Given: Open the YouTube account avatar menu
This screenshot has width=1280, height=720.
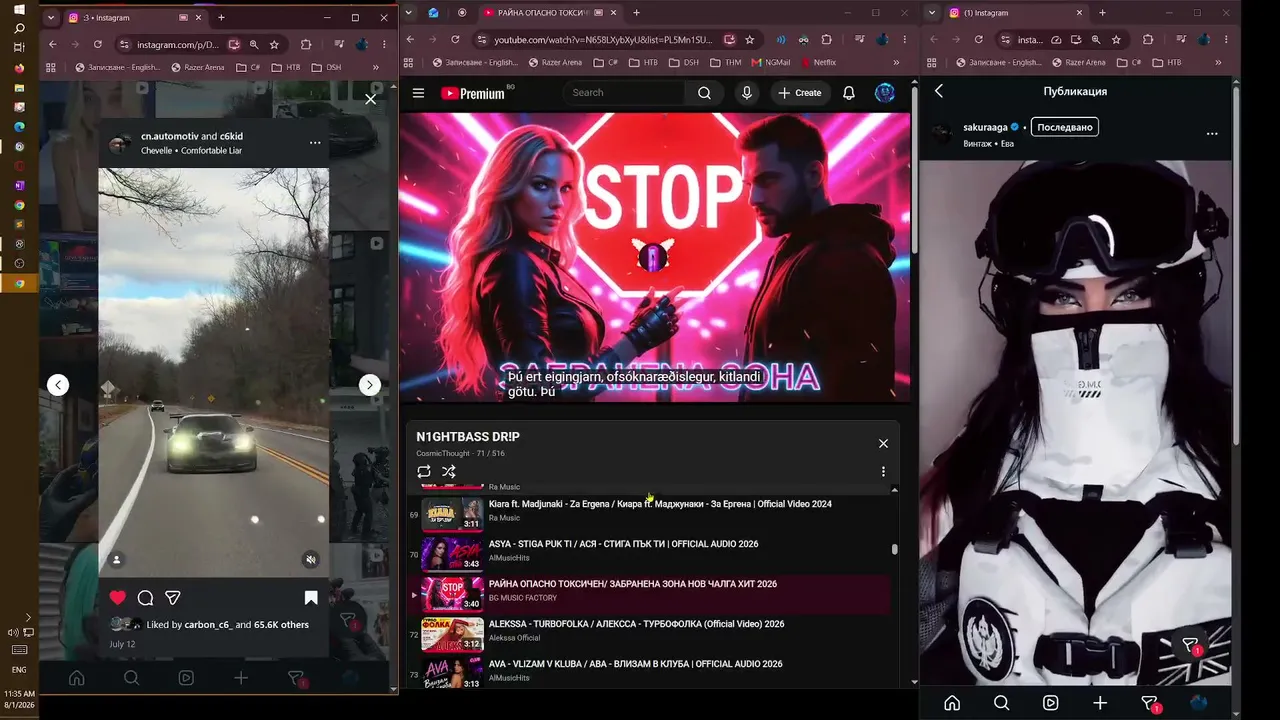Looking at the screenshot, I should point(885,93).
